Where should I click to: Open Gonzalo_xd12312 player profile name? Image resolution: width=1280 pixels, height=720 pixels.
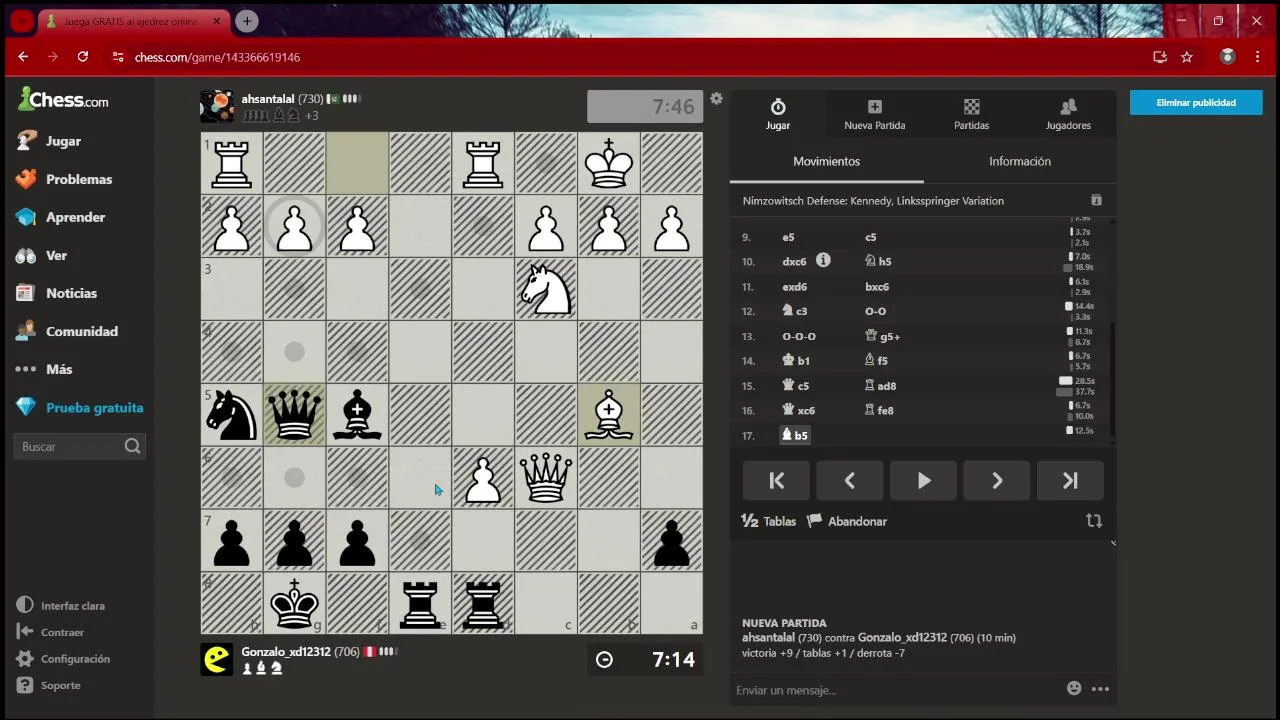[x=286, y=652]
